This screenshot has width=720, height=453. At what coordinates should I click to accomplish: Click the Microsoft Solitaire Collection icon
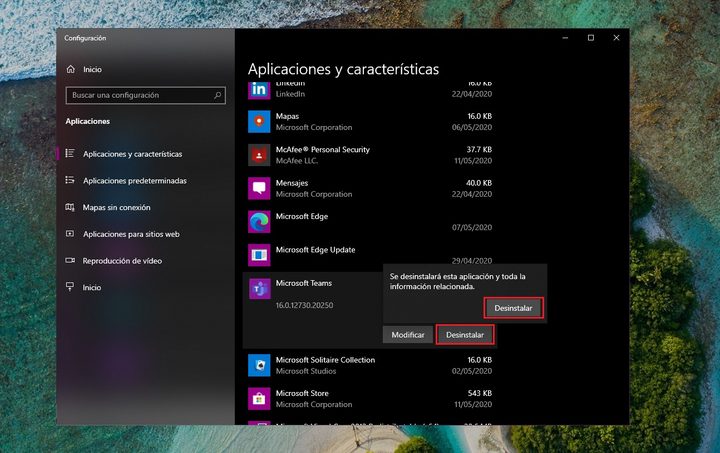tap(259, 365)
